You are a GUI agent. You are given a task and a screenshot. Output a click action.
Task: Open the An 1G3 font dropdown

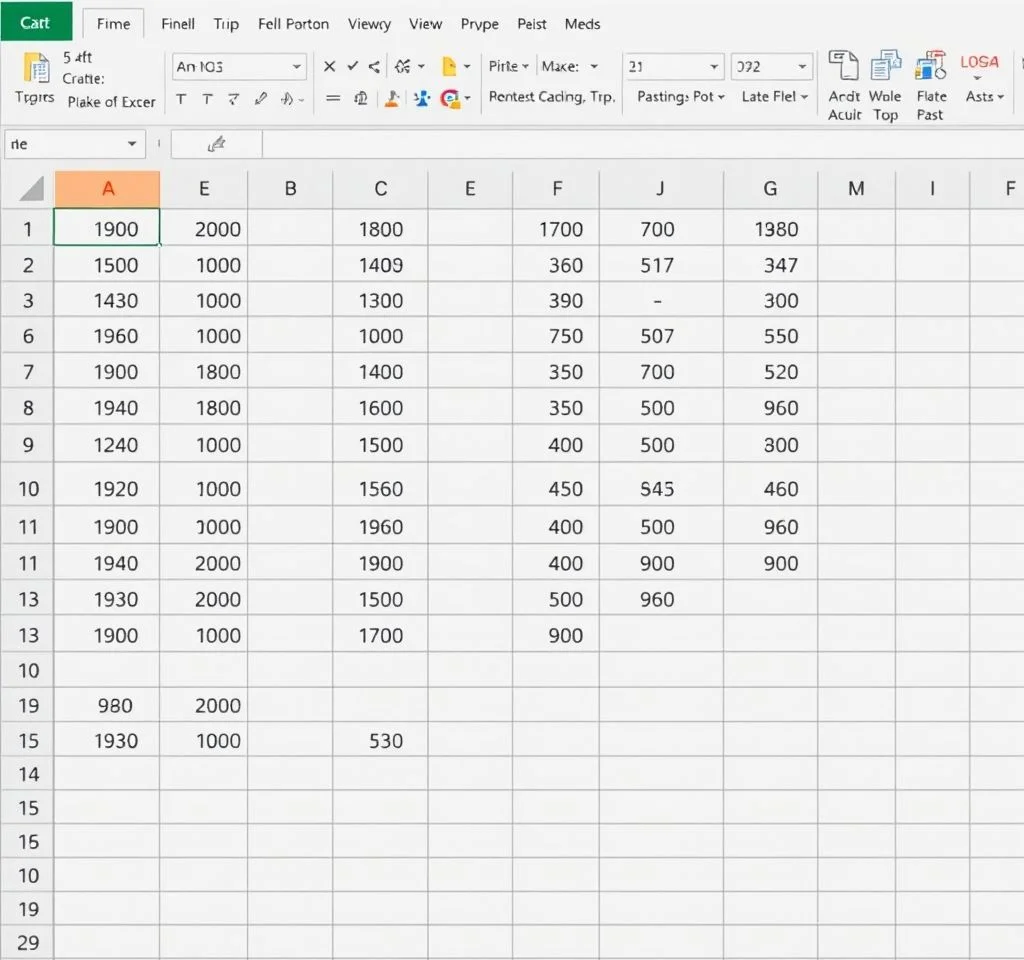click(x=297, y=67)
